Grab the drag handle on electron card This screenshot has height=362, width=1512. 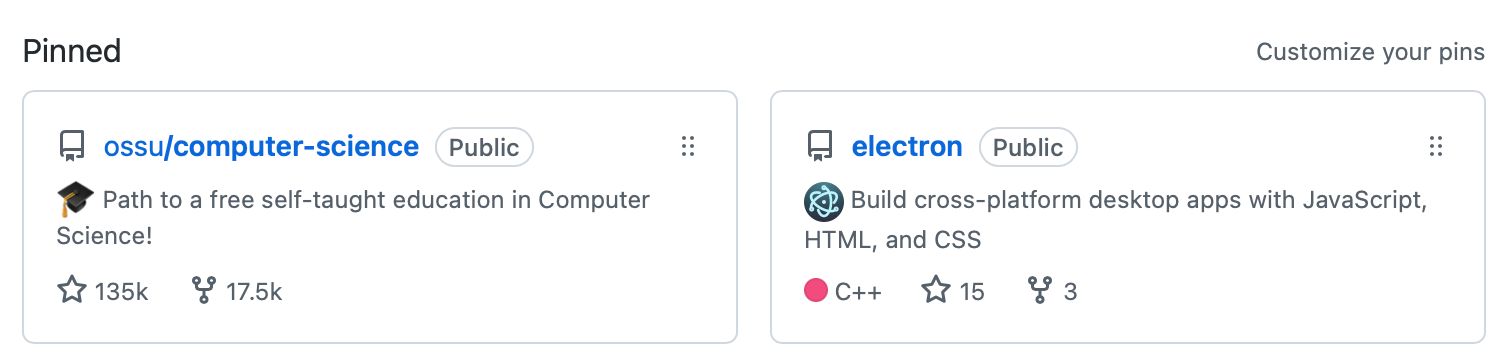click(1435, 146)
